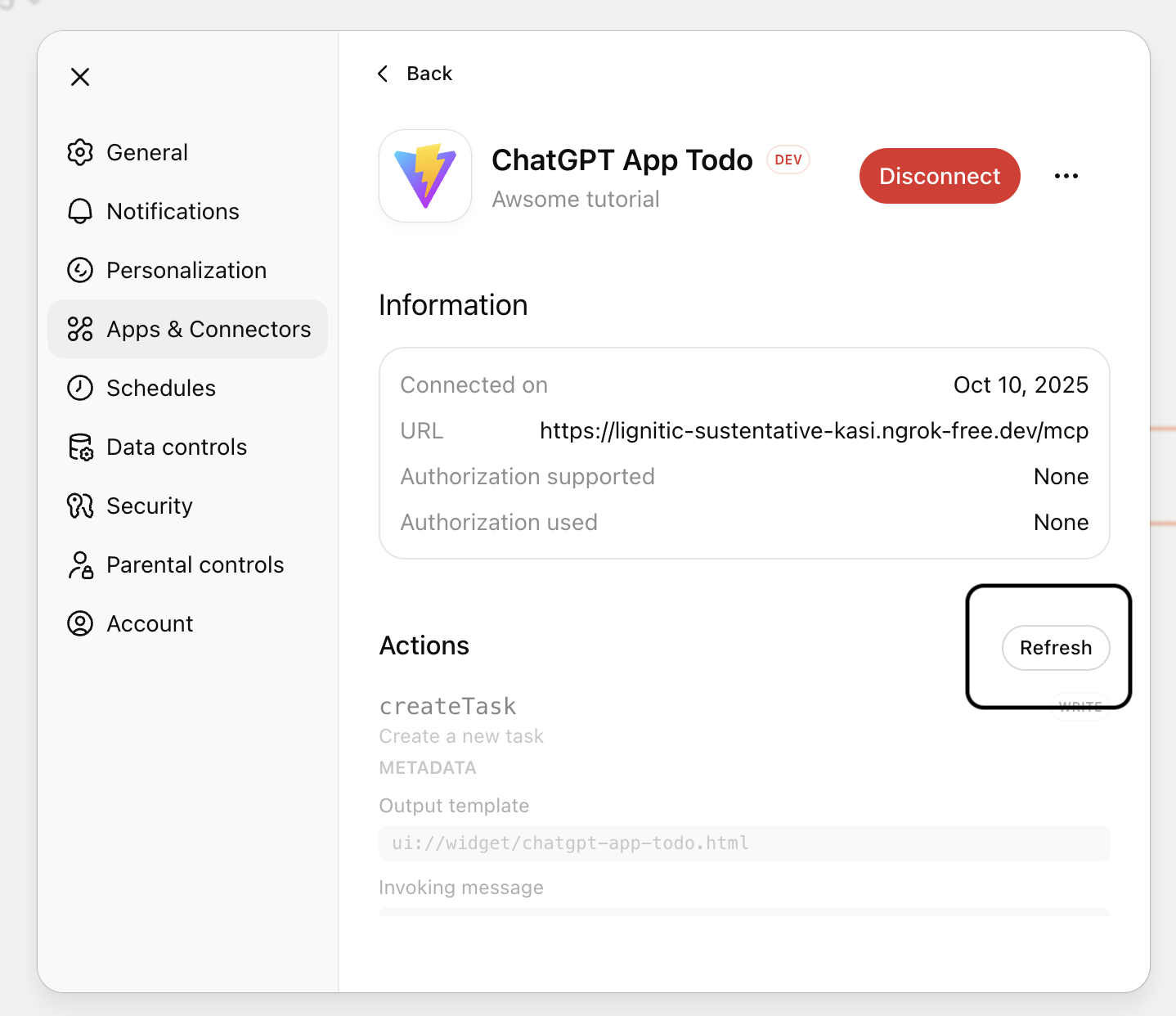Click the ChatGPT App Todo logo

click(425, 176)
